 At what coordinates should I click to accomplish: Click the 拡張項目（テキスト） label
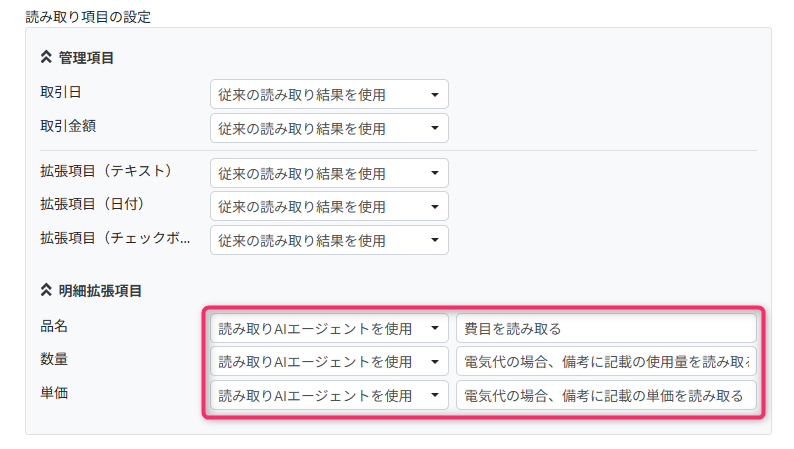coord(106,171)
